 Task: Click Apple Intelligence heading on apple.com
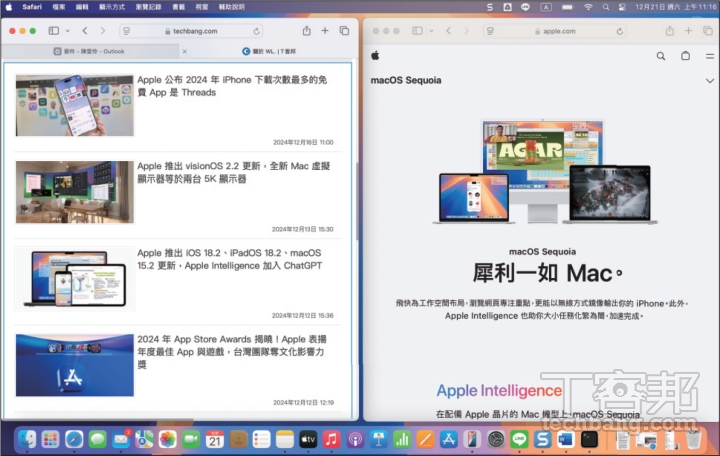coord(499,390)
